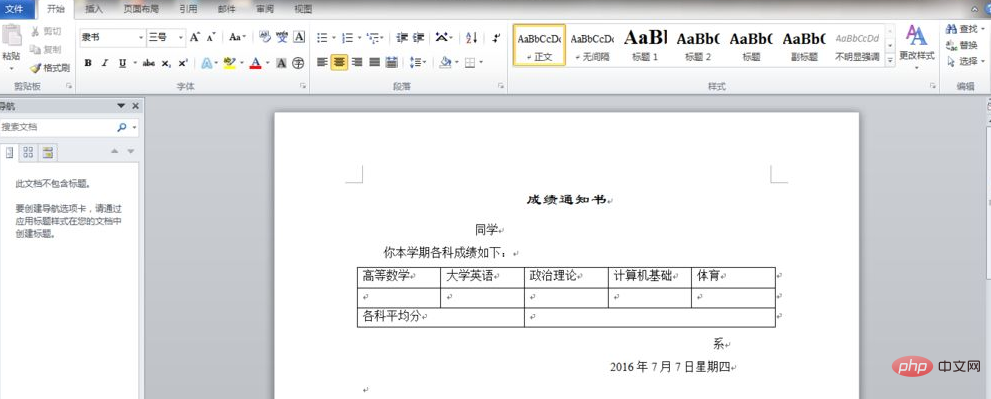Apply the 不明显强调 style

[x=857, y=45]
